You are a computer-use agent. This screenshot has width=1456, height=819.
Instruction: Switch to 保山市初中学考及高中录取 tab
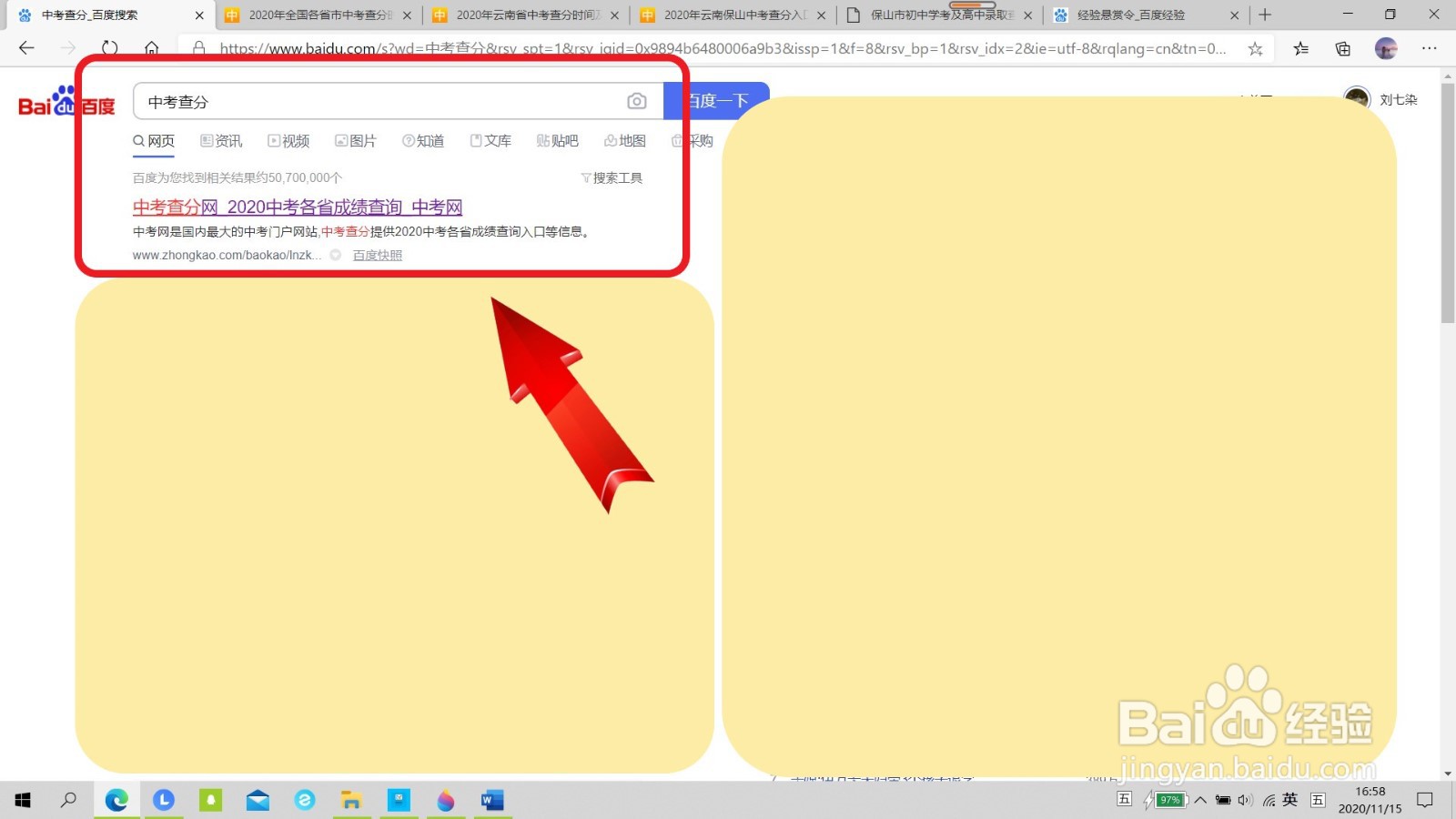(939, 15)
